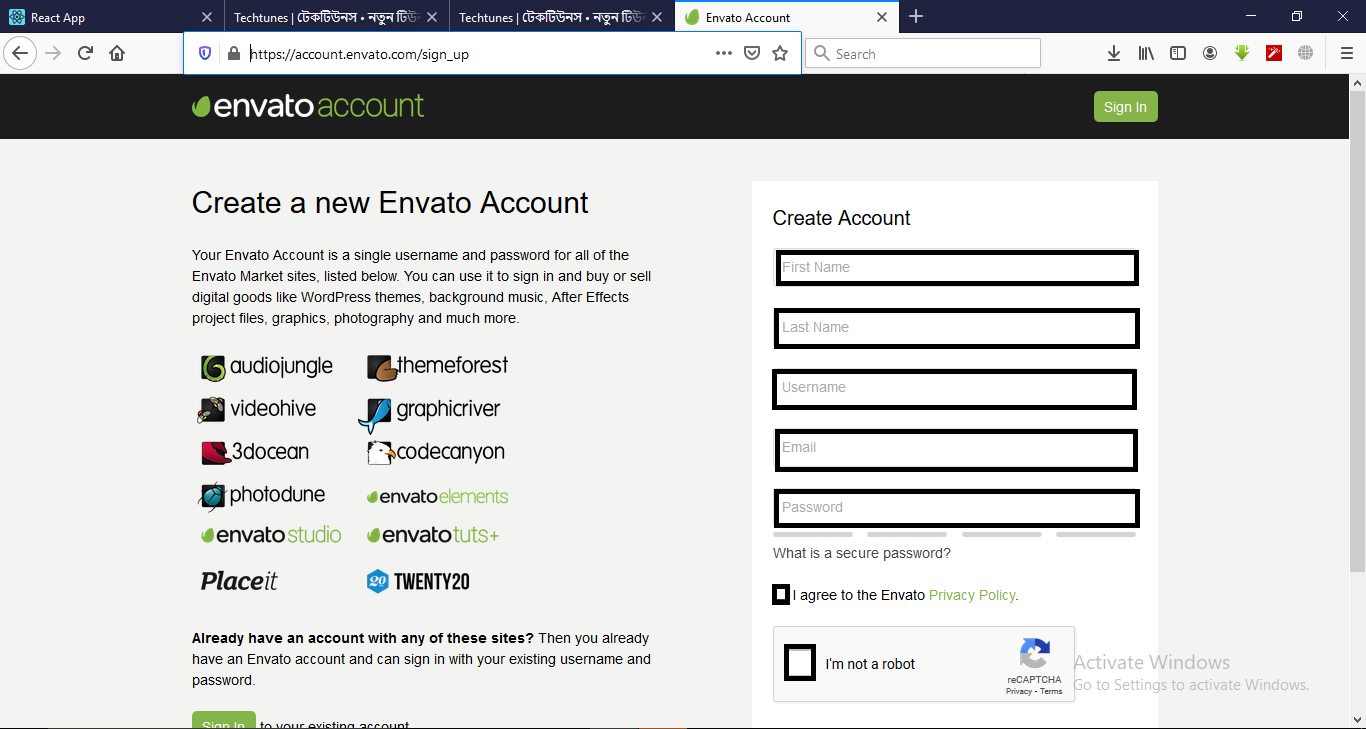Bookmark this page with the star
Screen dimensions: 1366x729
(780, 54)
